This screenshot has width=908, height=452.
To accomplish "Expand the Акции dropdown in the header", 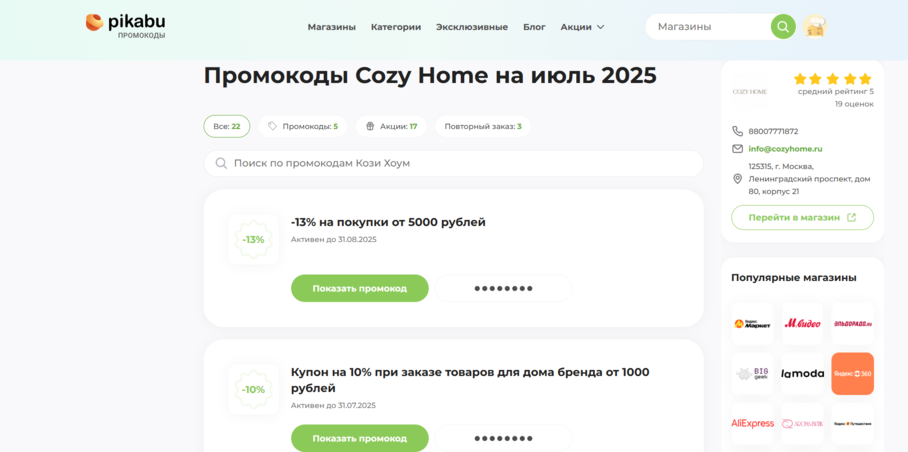I will point(582,27).
